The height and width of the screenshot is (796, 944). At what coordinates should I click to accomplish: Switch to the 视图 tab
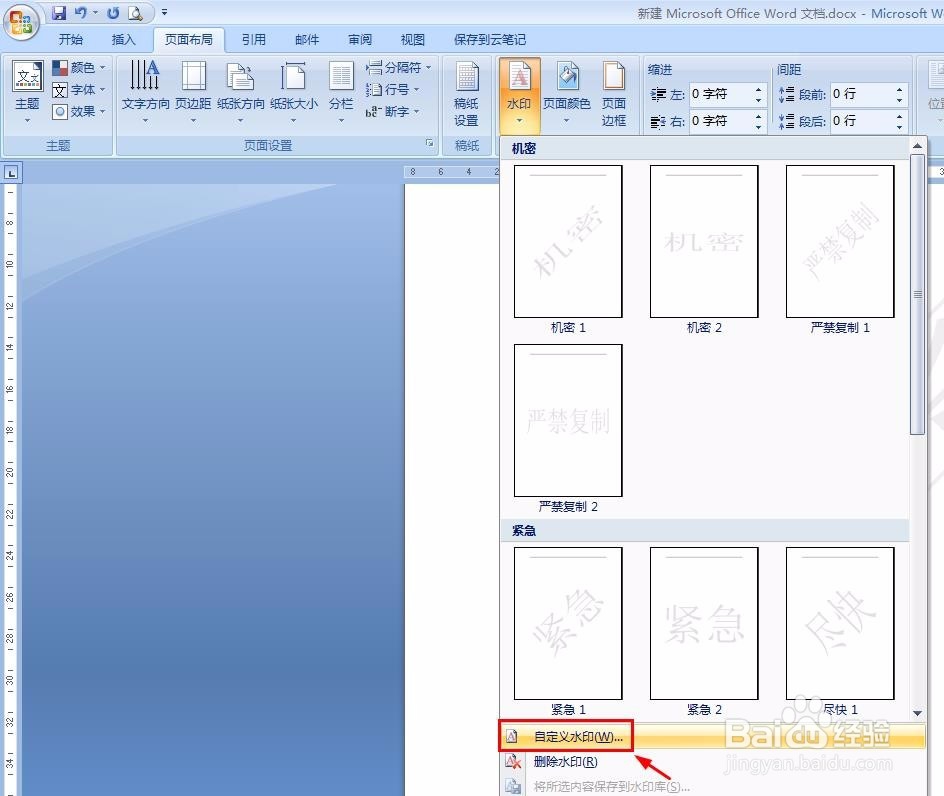412,40
